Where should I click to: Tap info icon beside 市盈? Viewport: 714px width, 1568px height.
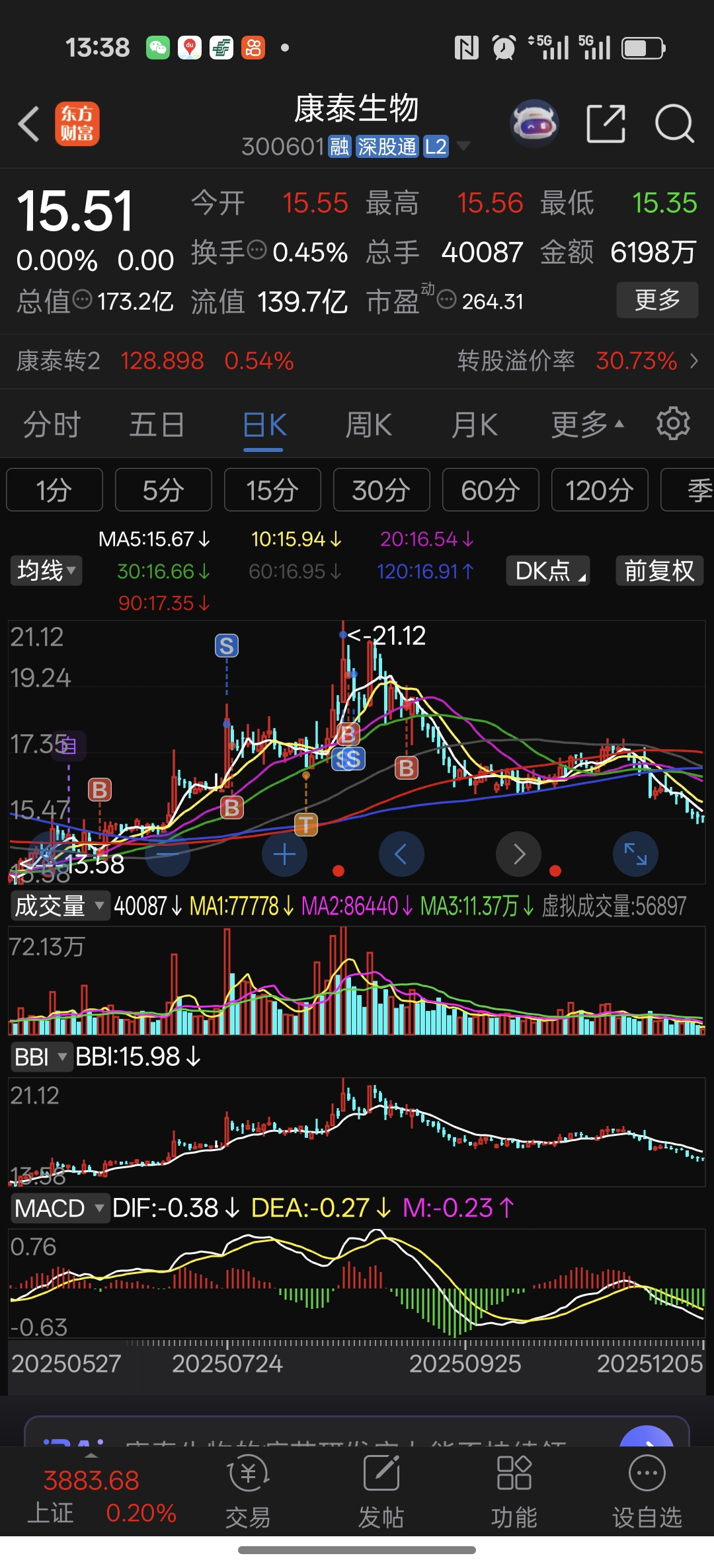pos(447,299)
